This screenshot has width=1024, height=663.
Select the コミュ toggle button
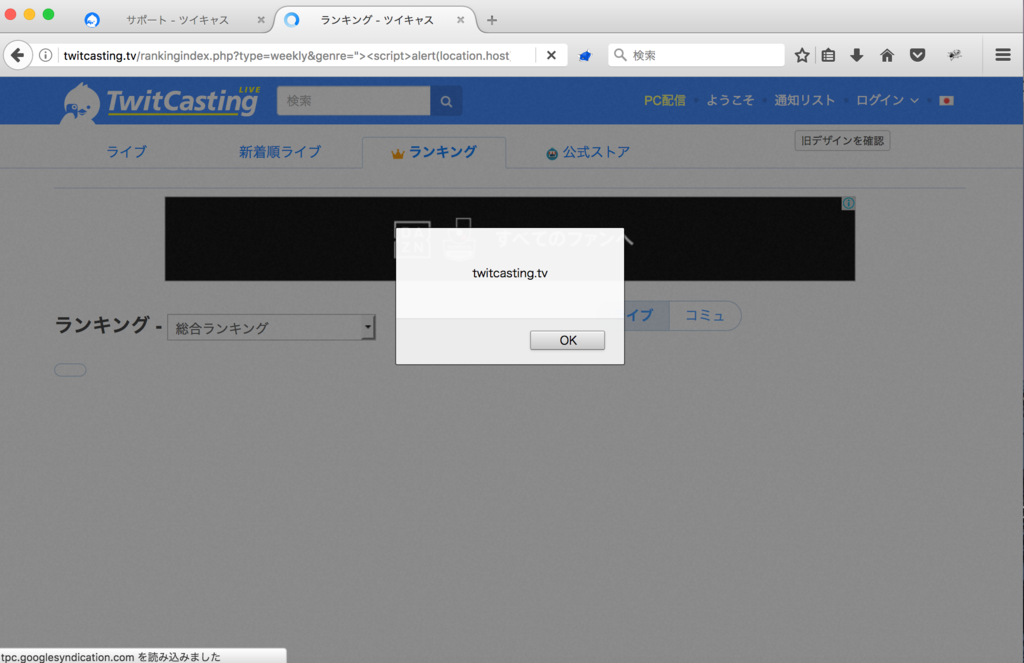point(705,316)
